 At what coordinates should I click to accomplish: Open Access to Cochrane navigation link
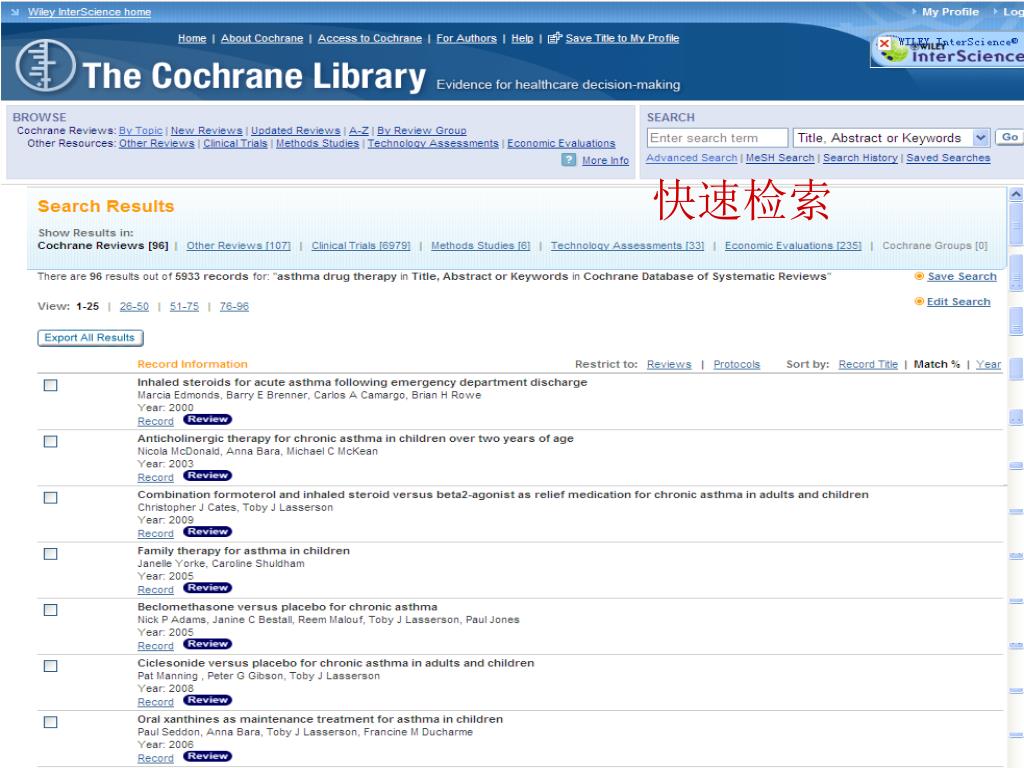(370, 39)
